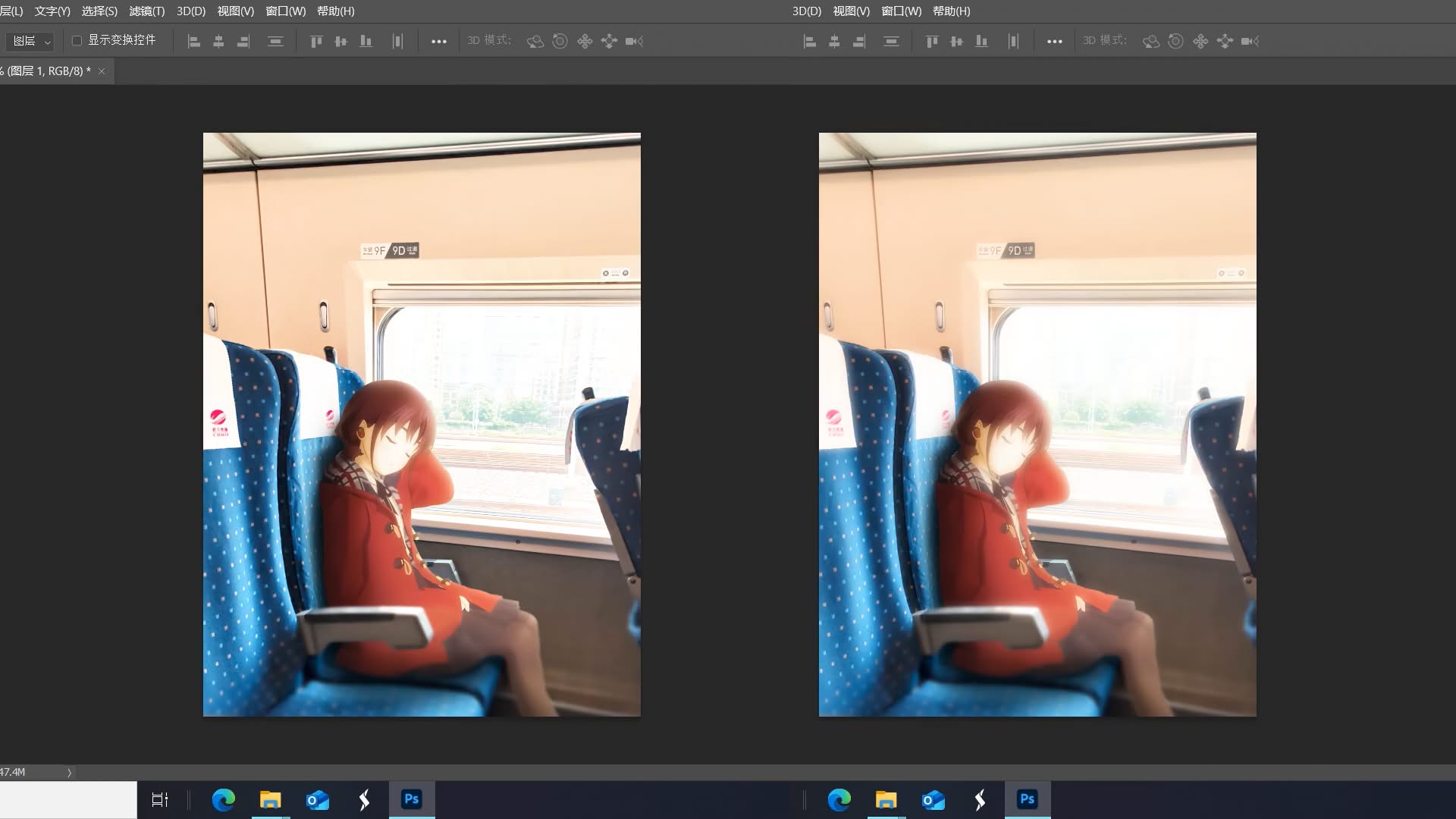Screen dimensions: 1456x819
Task: Select 3D Pan mode icon in right bar
Action: coord(1200,42)
